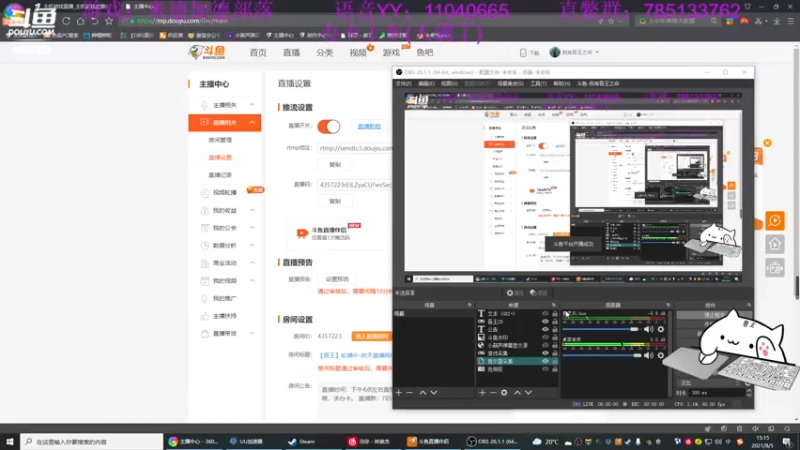800x450 pixels.
Task: Click the browser reload icon
Action: click(x=66, y=21)
